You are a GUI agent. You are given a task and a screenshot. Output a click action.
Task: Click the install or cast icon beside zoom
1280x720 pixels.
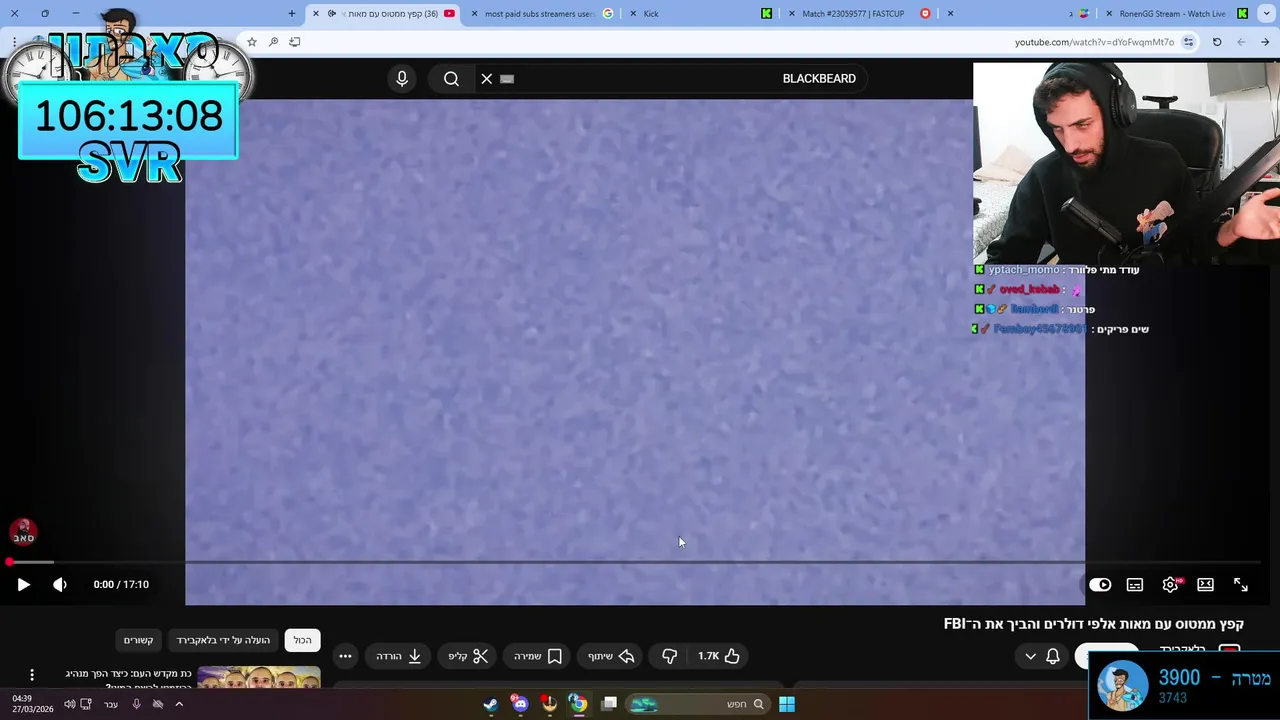[295, 42]
